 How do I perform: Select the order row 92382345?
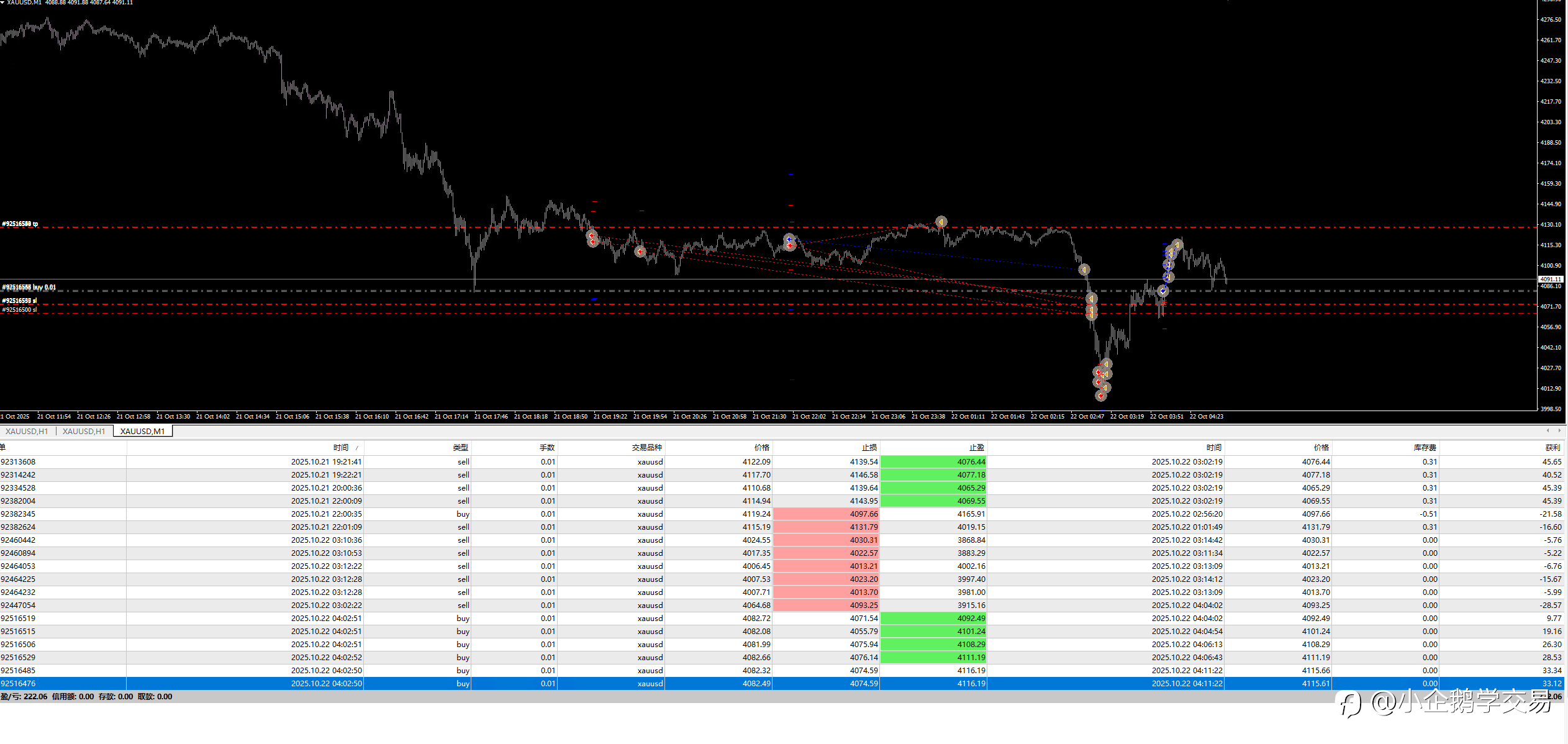click(19, 514)
